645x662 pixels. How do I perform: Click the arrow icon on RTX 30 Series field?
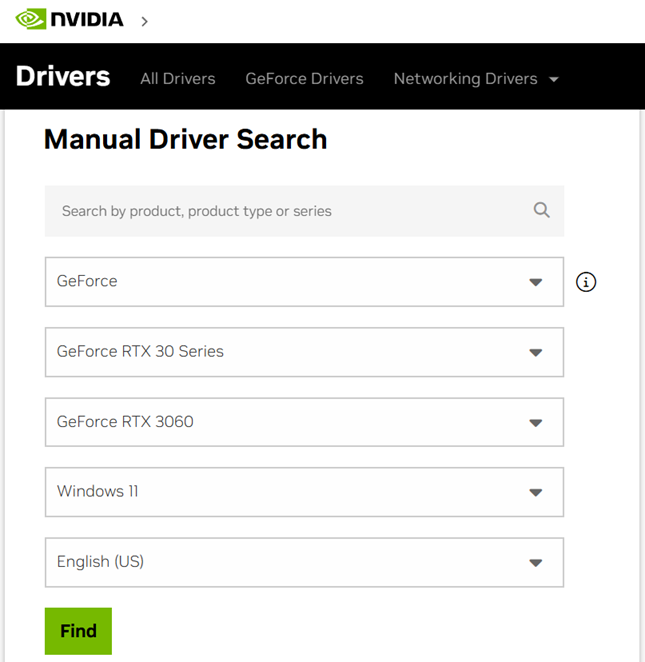click(x=535, y=353)
